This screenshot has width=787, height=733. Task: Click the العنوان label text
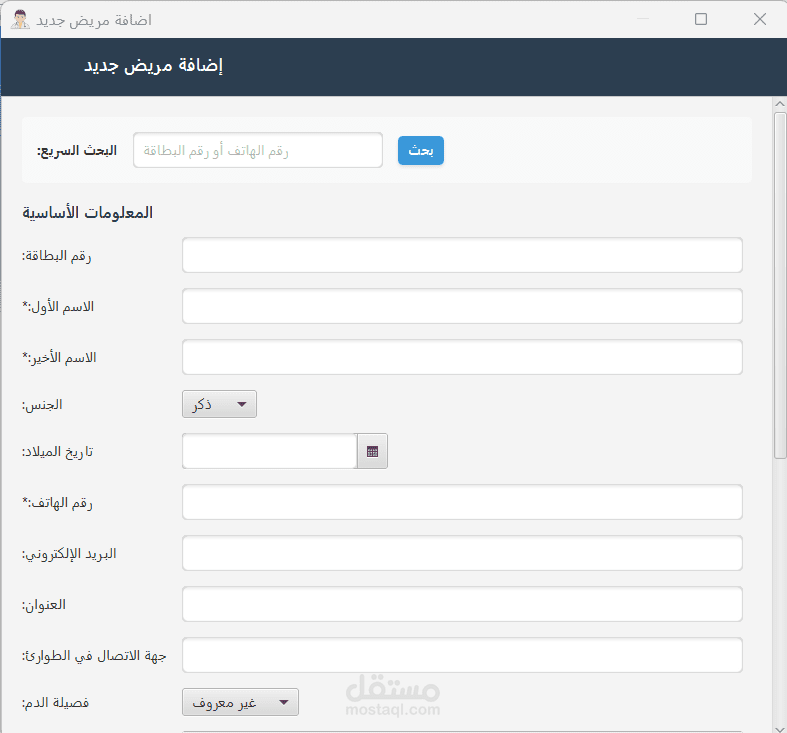point(44,604)
